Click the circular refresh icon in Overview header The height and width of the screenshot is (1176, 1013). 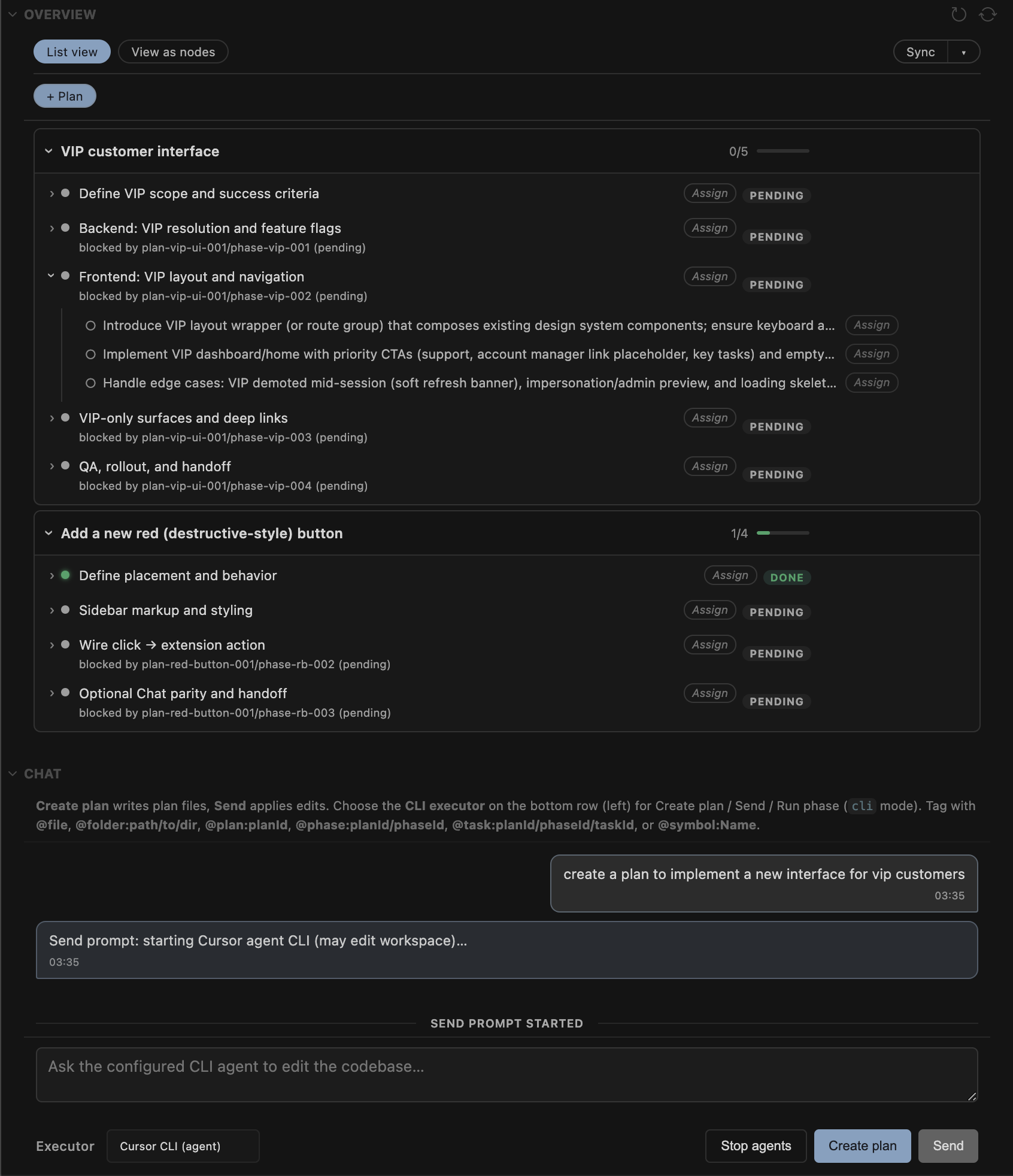pos(959,14)
